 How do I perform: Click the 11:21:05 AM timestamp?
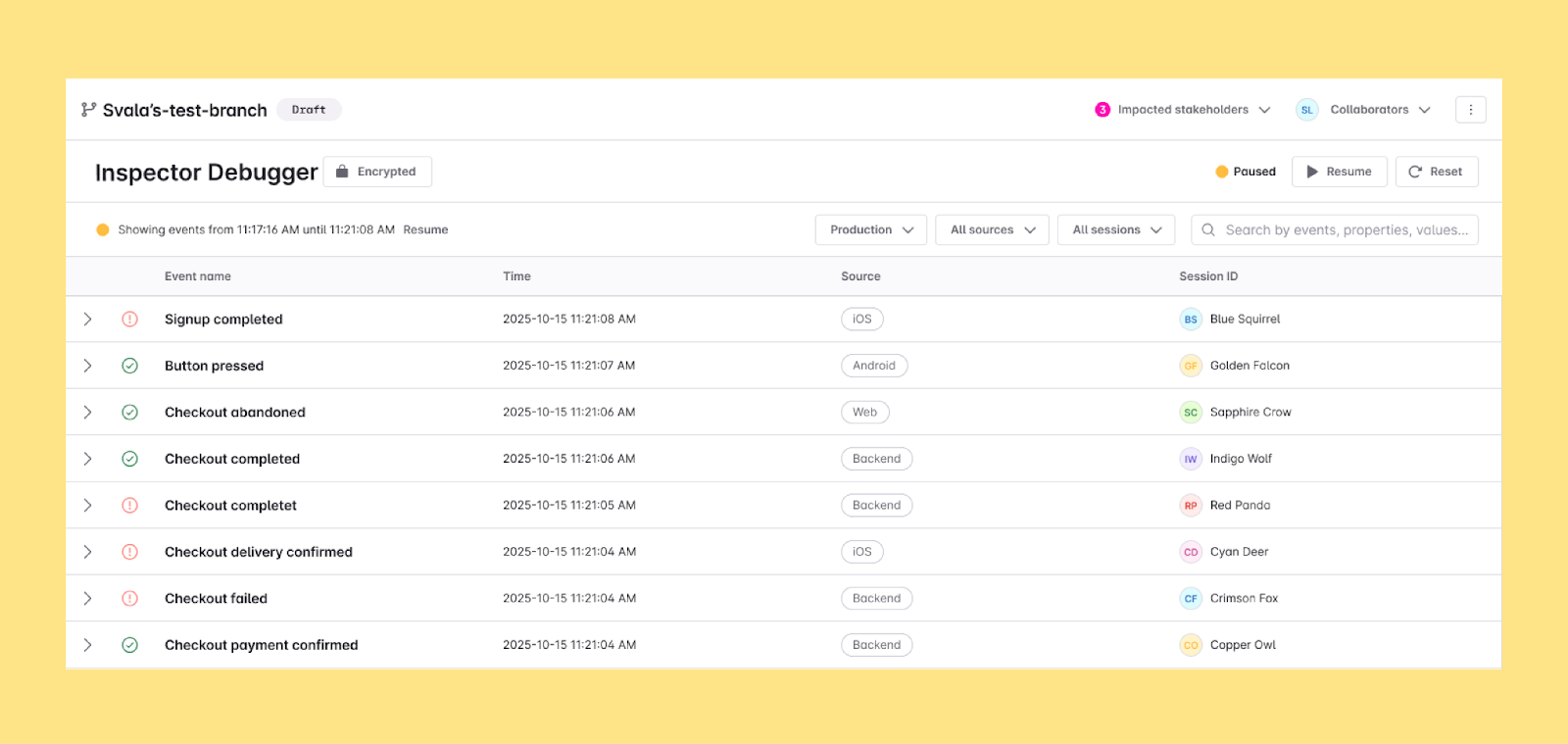[x=569, y=506]
